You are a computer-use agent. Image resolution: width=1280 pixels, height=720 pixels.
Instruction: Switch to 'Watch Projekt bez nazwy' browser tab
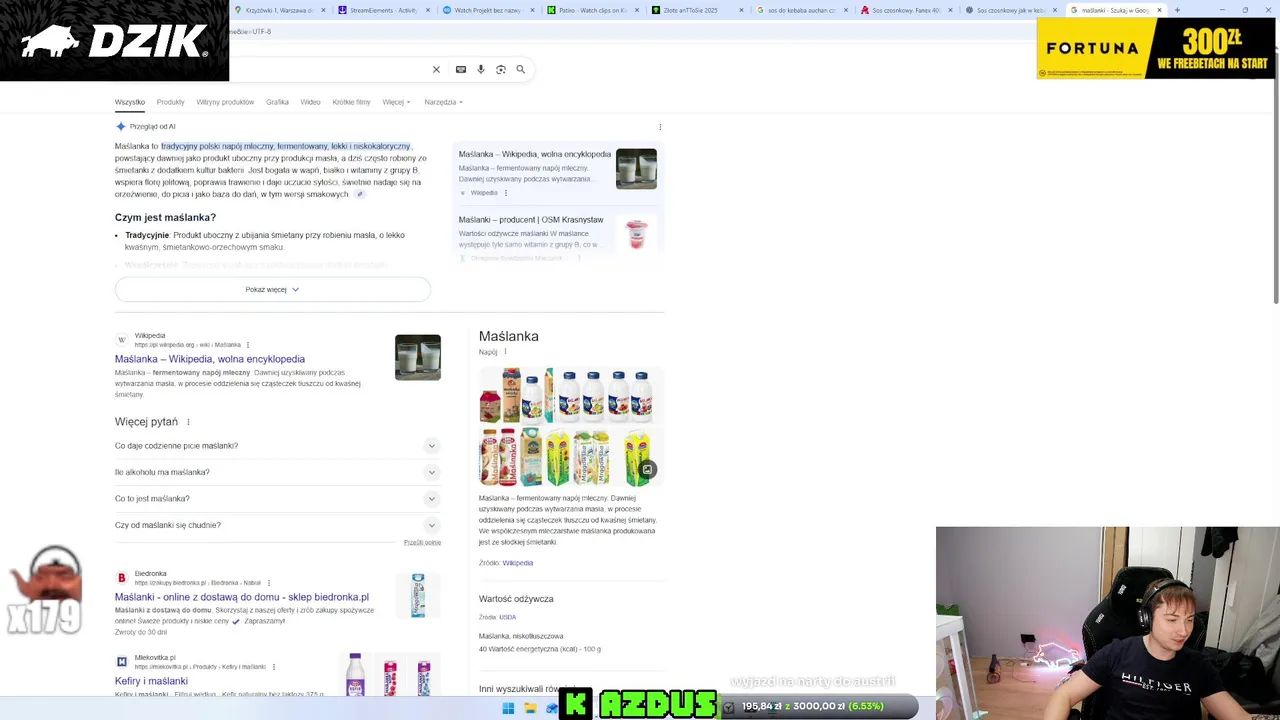(x=488, y=10)
